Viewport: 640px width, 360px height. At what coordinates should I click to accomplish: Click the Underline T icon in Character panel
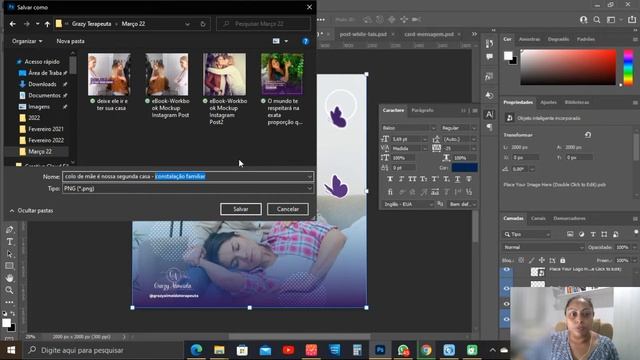[457, 179]
